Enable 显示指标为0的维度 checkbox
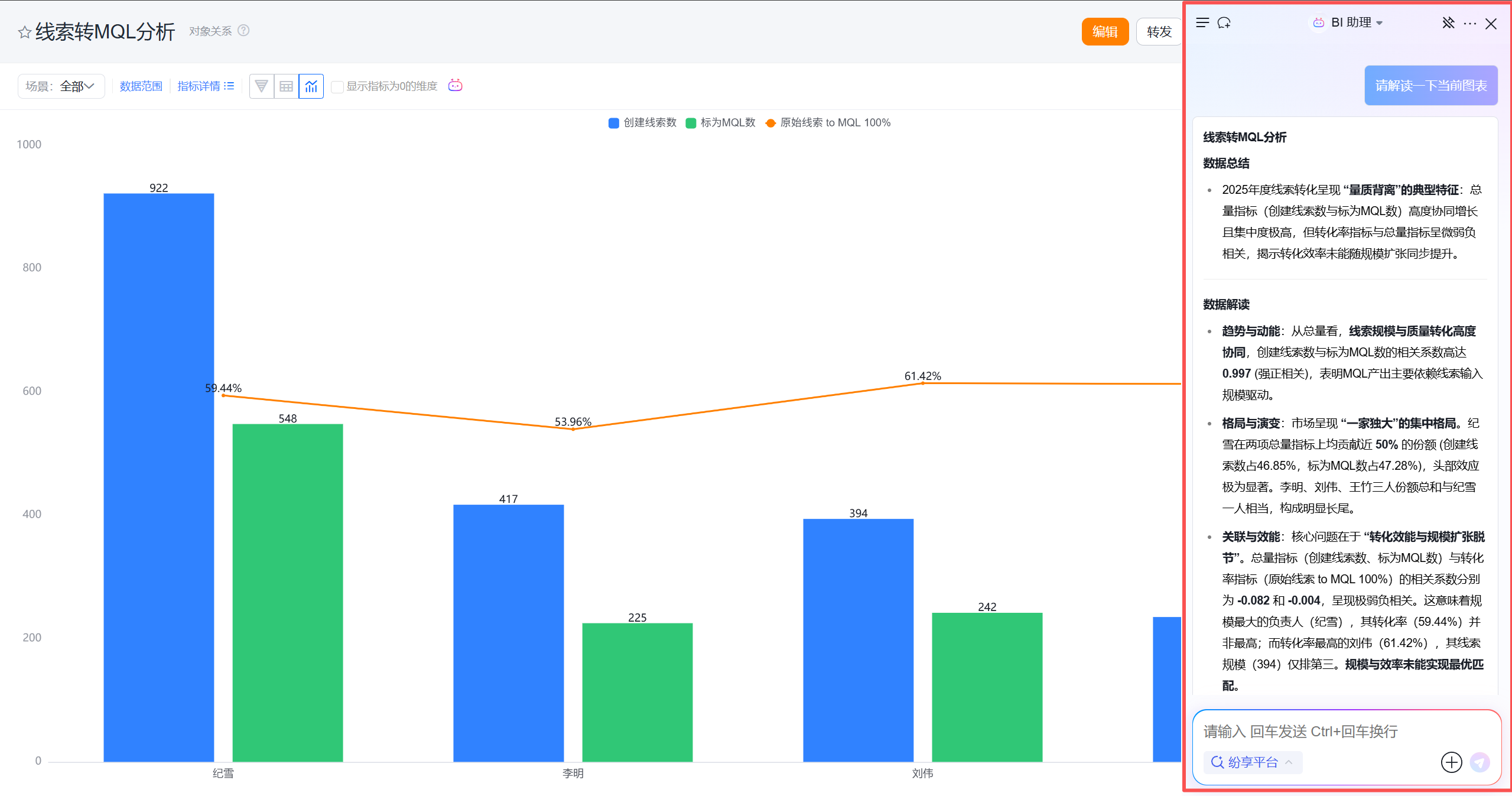This screenshot has width=1512, height=796. (337, 87)
